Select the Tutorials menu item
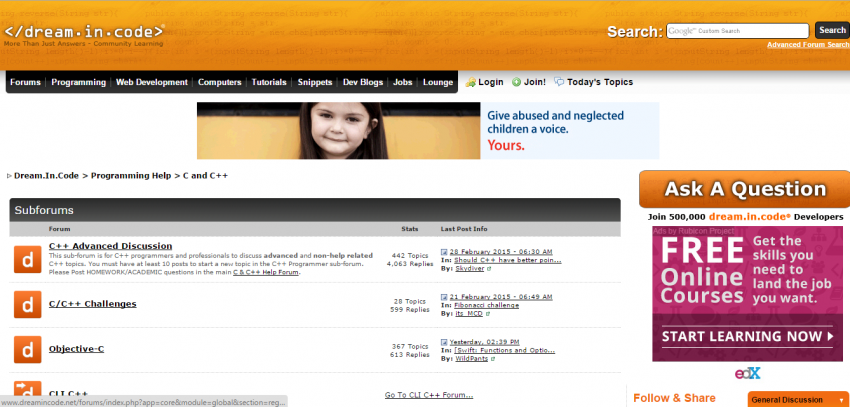Screen dimensions: 850x407 269,82
